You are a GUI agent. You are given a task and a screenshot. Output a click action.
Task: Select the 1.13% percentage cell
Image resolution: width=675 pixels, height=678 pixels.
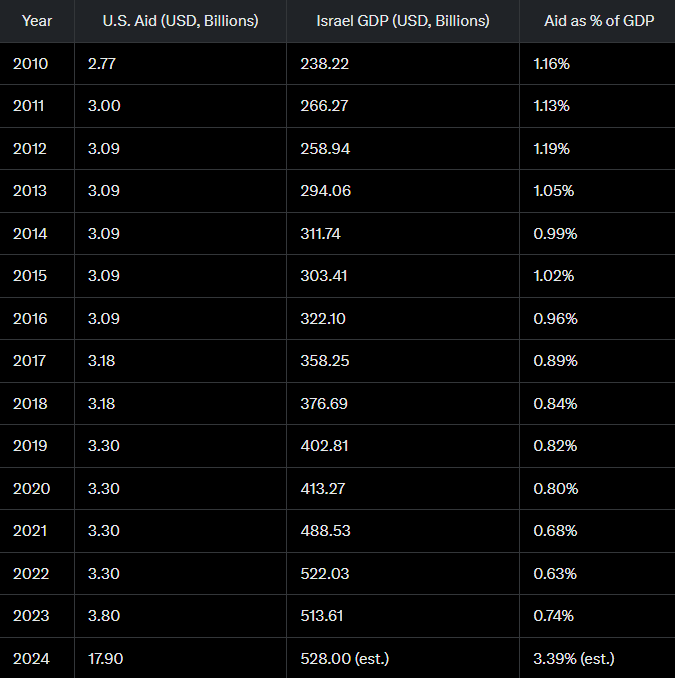click(x=551, y=106)
